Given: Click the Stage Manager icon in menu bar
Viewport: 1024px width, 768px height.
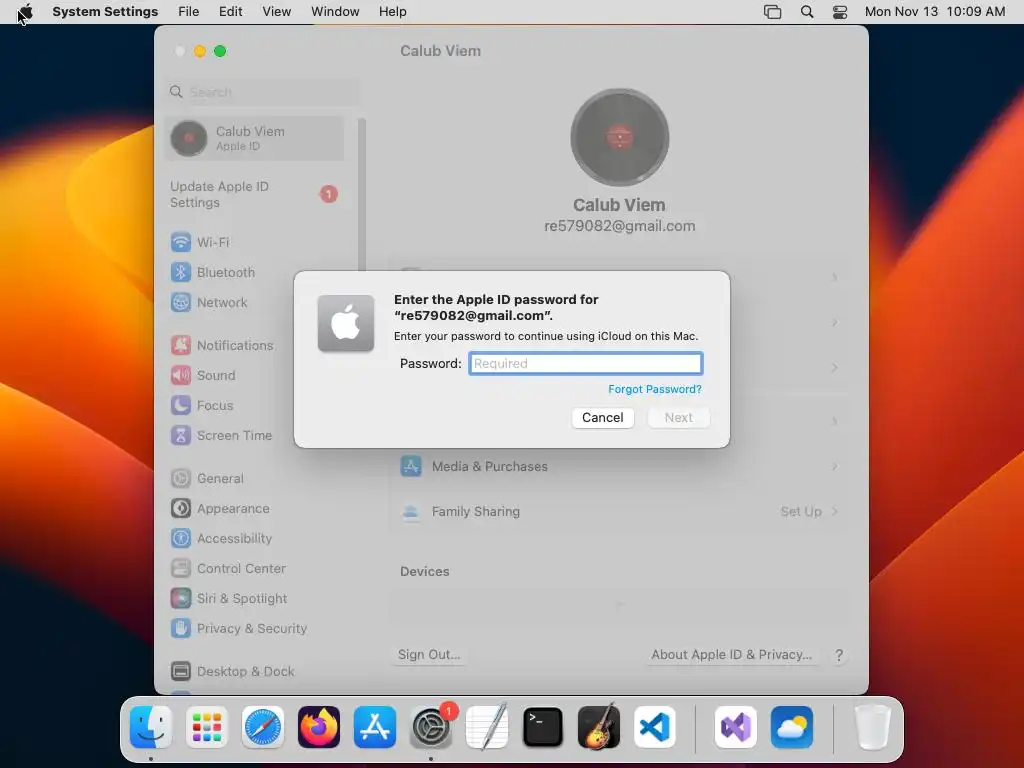Looking at the screenshot, I should (773, 12).
